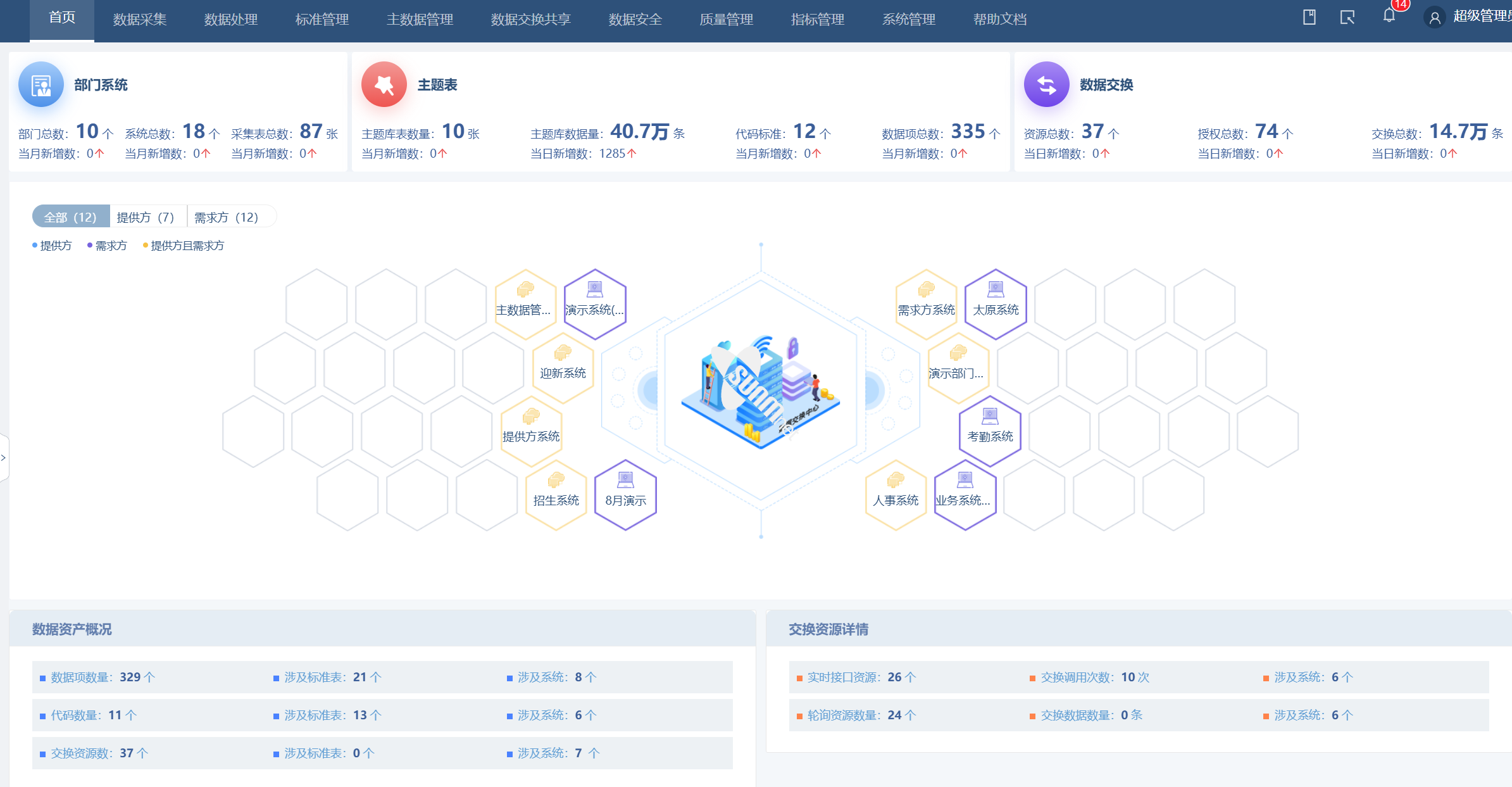The height and width of the screenshot is (787, 1512).
Task: Select the 考勤系统 hexagon node
Action: pos(990,431)
